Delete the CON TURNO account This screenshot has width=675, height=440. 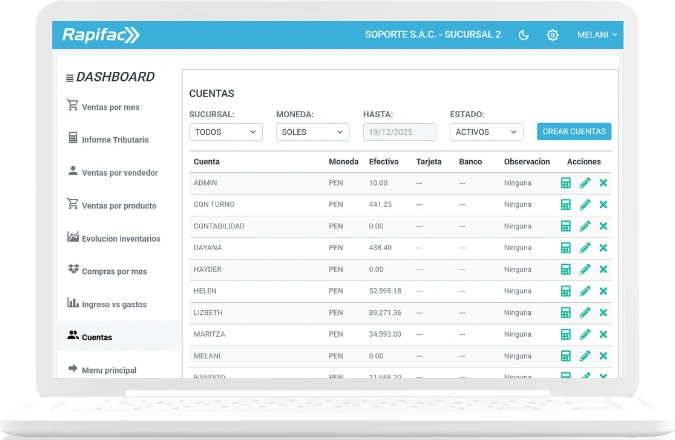[x=603, y=205]
